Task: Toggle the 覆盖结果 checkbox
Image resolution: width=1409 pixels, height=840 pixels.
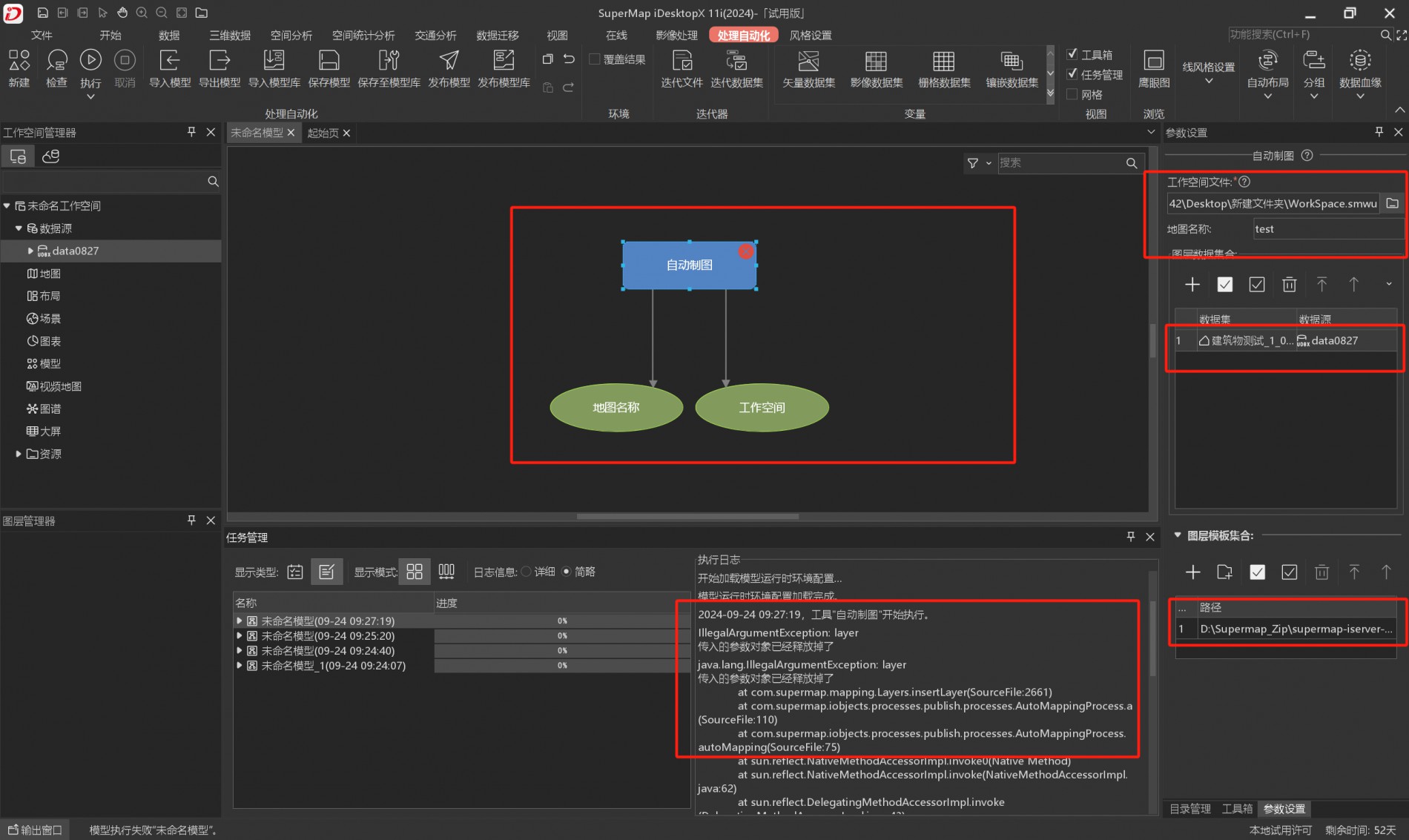Action: (595, 59)
